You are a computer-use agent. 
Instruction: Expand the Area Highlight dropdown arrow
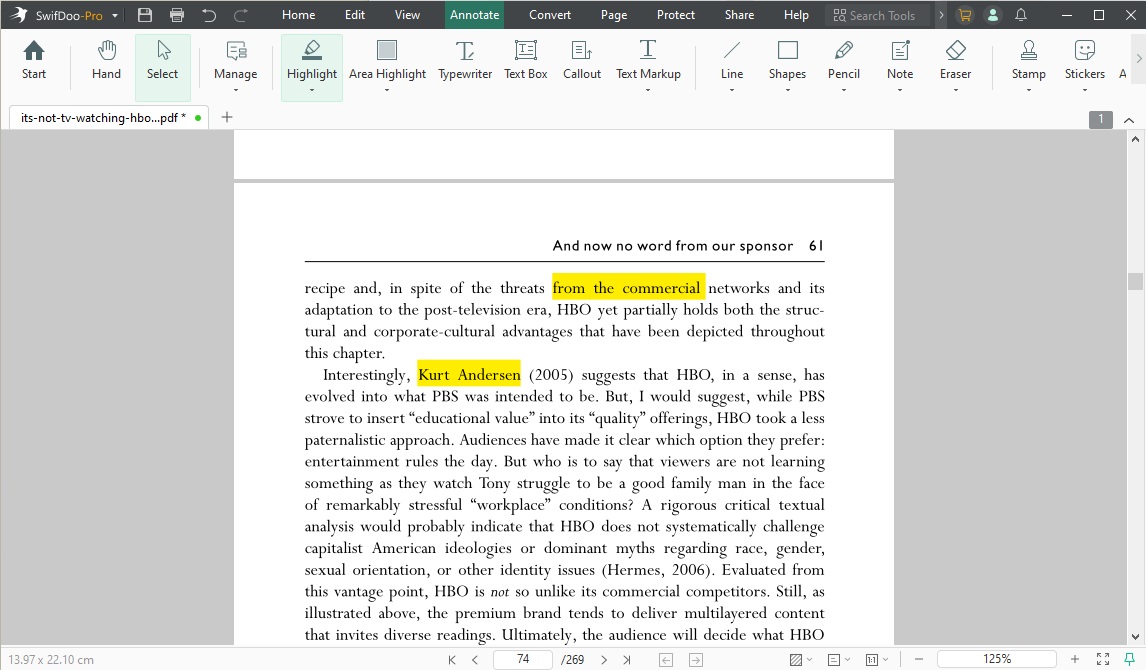pyautogui.click(x=387, y=91)
